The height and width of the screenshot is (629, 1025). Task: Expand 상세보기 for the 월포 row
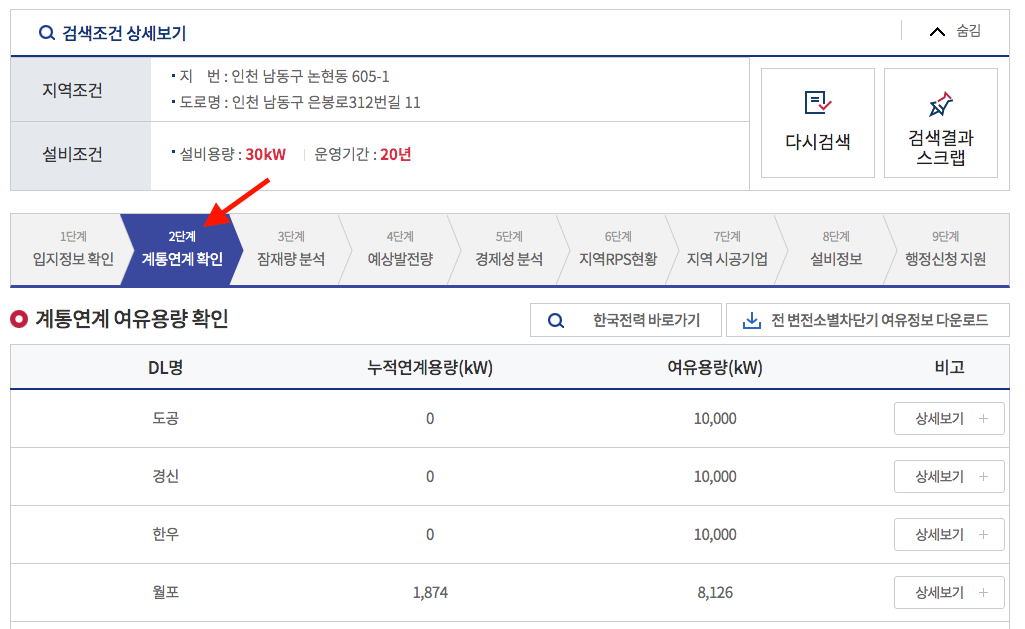[x=949, y=592]
